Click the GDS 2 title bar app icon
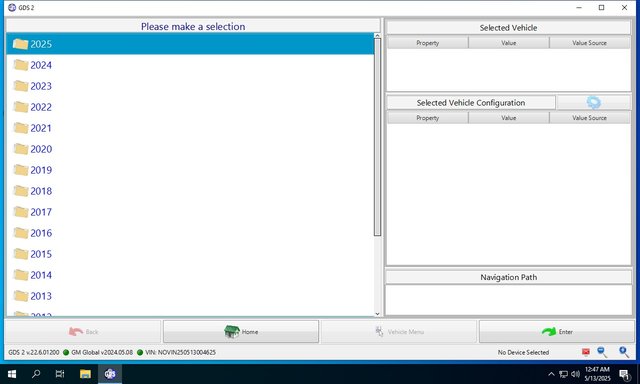The image size is (640, 384). (12, 7)
